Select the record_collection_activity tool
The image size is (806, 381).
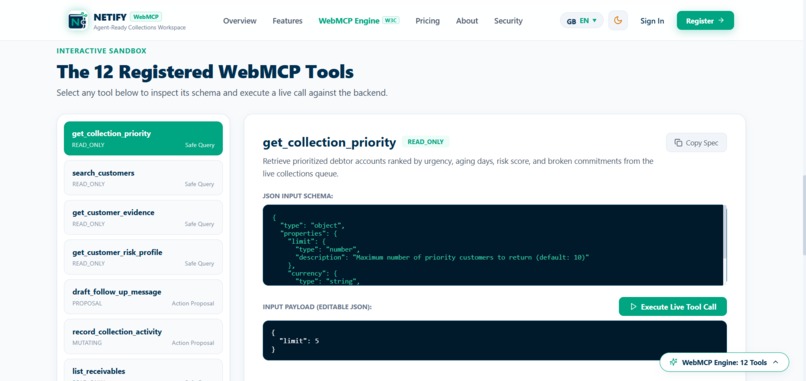(x=143, y=336)
